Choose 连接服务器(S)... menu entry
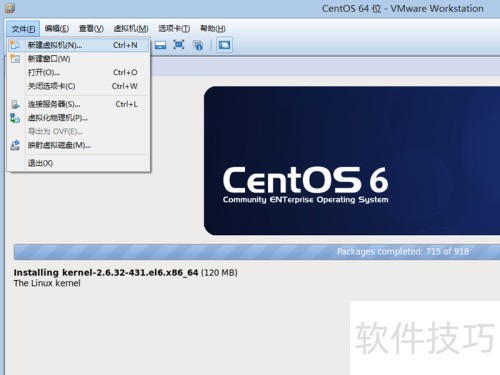 (78, 104)
